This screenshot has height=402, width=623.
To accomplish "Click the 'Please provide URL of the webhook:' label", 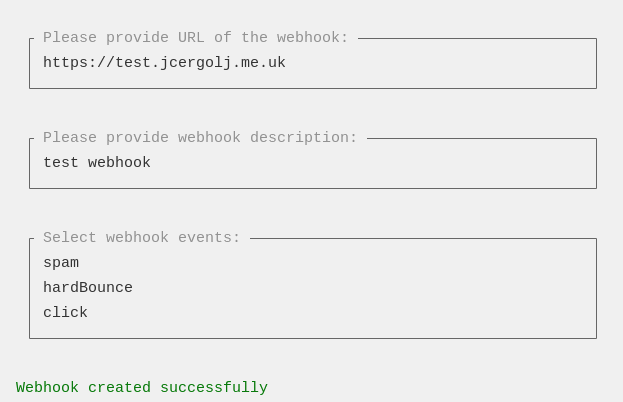I will (195, 38).
